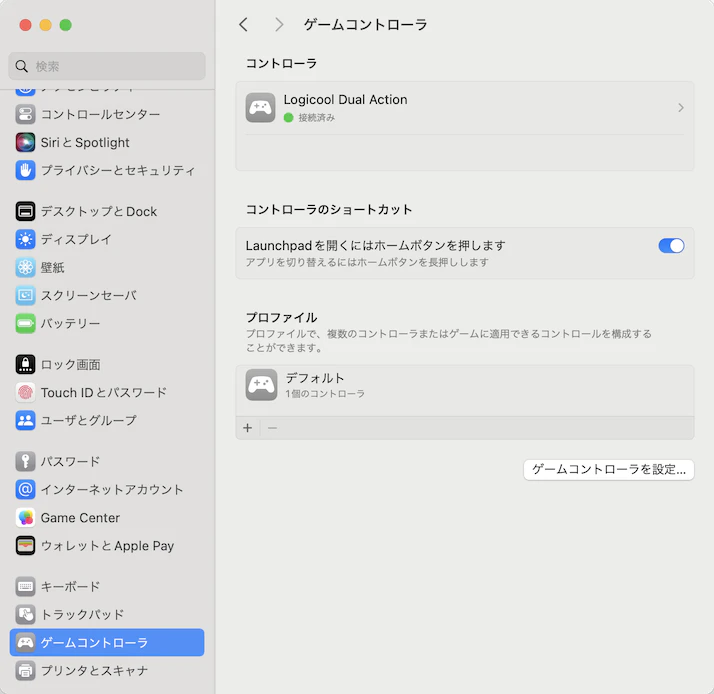This screenshot has height=694, width=714.
Task: Click the インターネットアカウント @ icon
Action: (25, 490)
